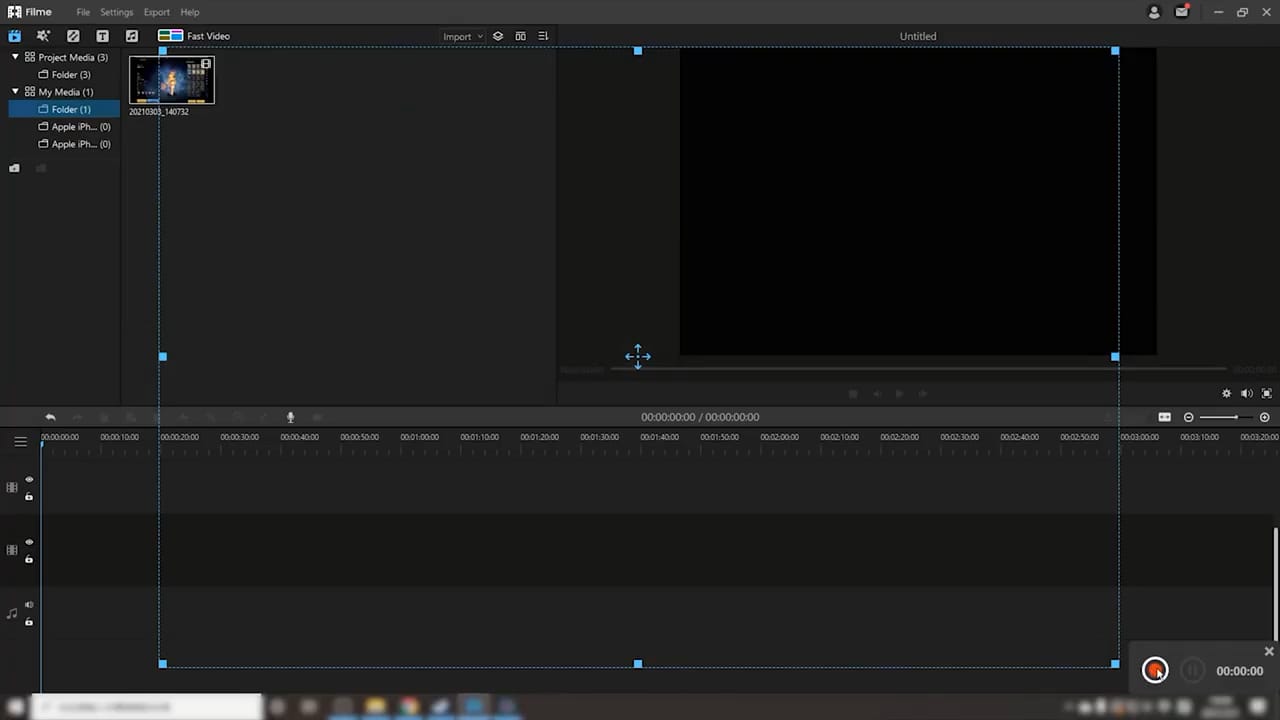
Task: Open the media sort order options
Action: pos(543,36)
